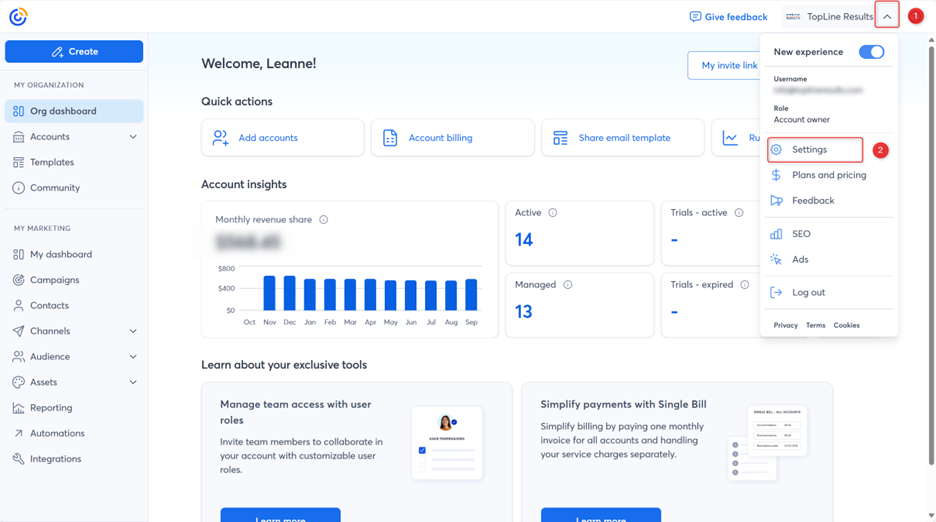Expand the Channels sidebar menu
Image resolution: width=936 pixels, height=522 pixels.
click(x=133, y=331)
